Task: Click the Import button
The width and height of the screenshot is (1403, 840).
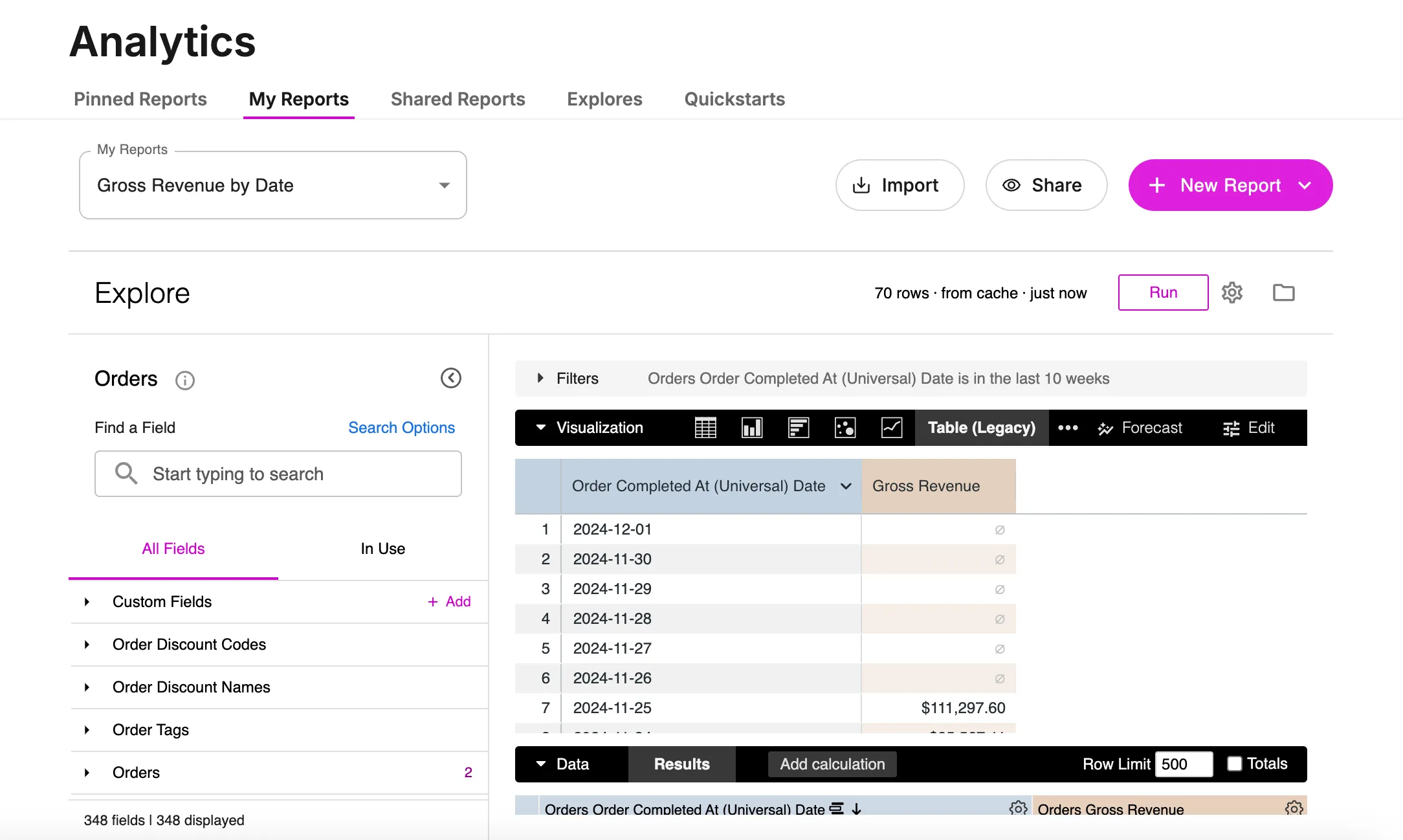Action: pos(900,185)
